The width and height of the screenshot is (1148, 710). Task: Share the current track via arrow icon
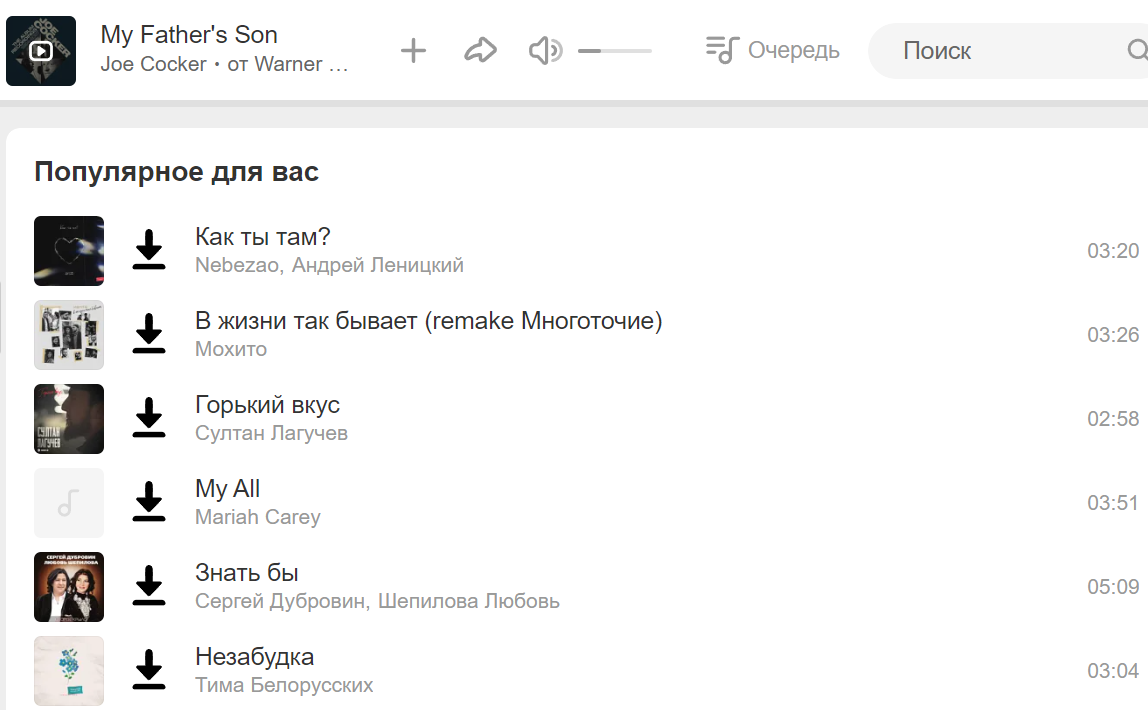tap(480, 51)
